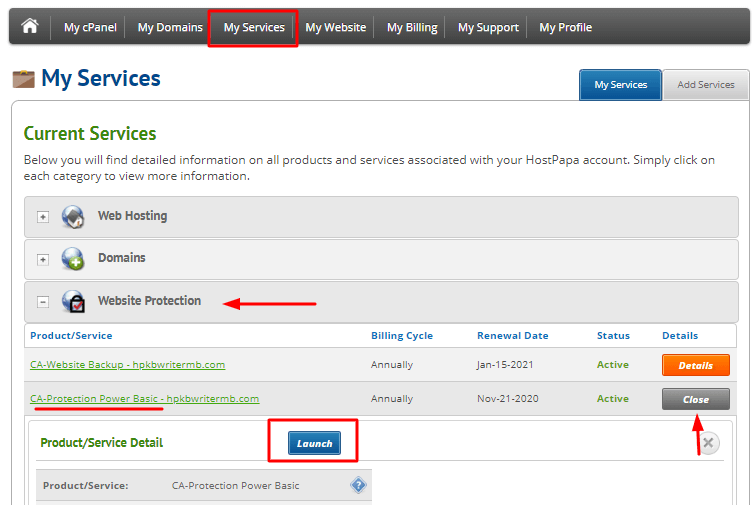The width and height of the screenshot is (754, 505).
Task: Click the Product/Service Detail heading
Action: [x=101, y=442]
